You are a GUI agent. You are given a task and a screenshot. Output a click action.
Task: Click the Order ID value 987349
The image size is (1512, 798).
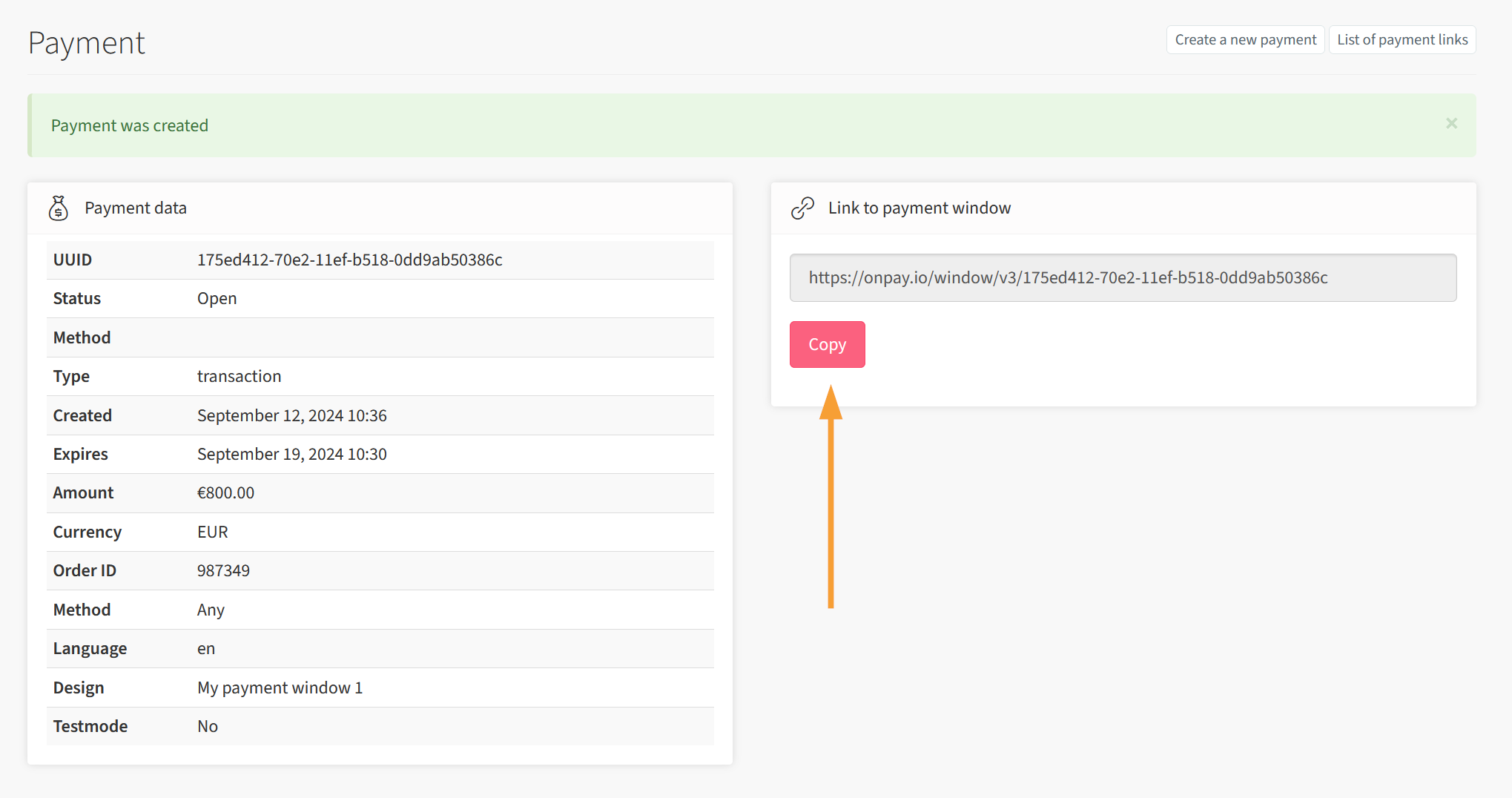(223, 570)
